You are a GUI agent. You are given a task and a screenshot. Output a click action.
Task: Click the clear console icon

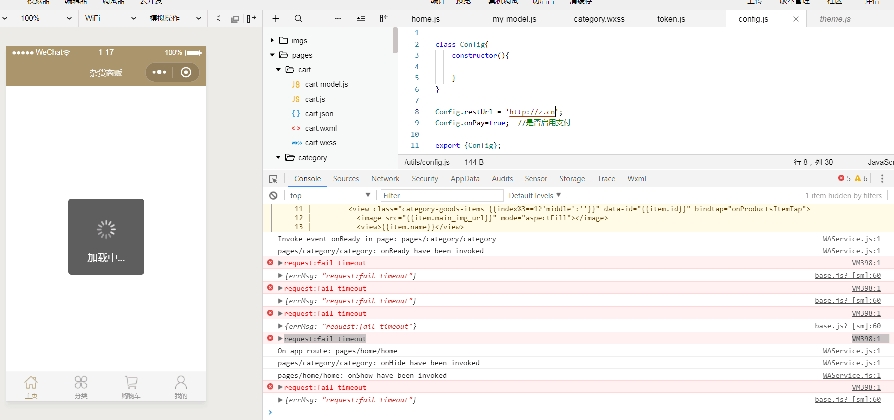tap(273, 195)
